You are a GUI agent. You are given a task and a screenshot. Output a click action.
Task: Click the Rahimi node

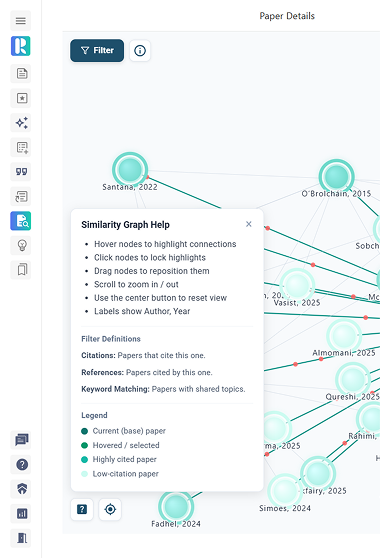370,419
